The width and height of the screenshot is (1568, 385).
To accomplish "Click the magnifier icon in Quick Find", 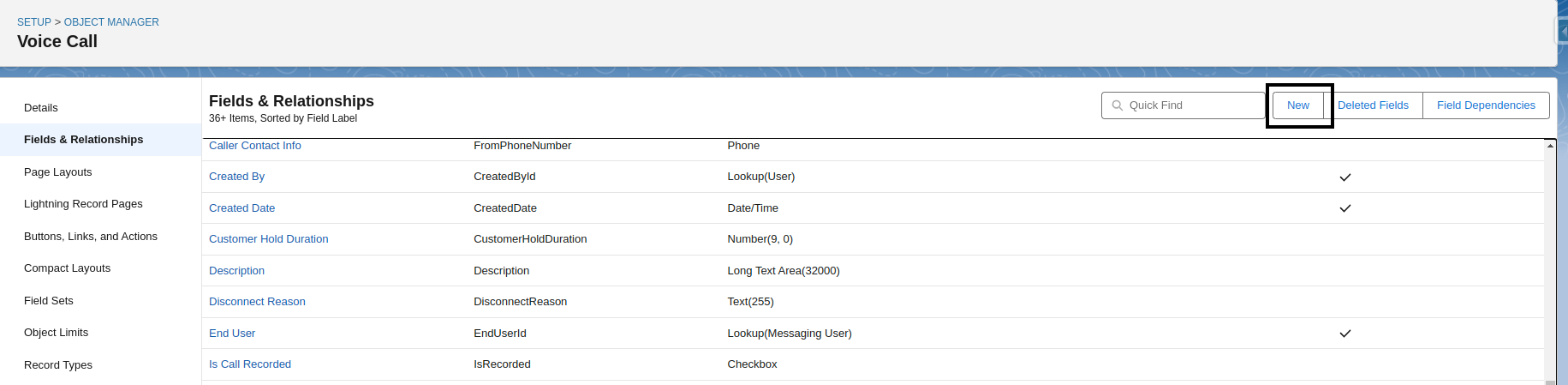I will [1117, 105].
